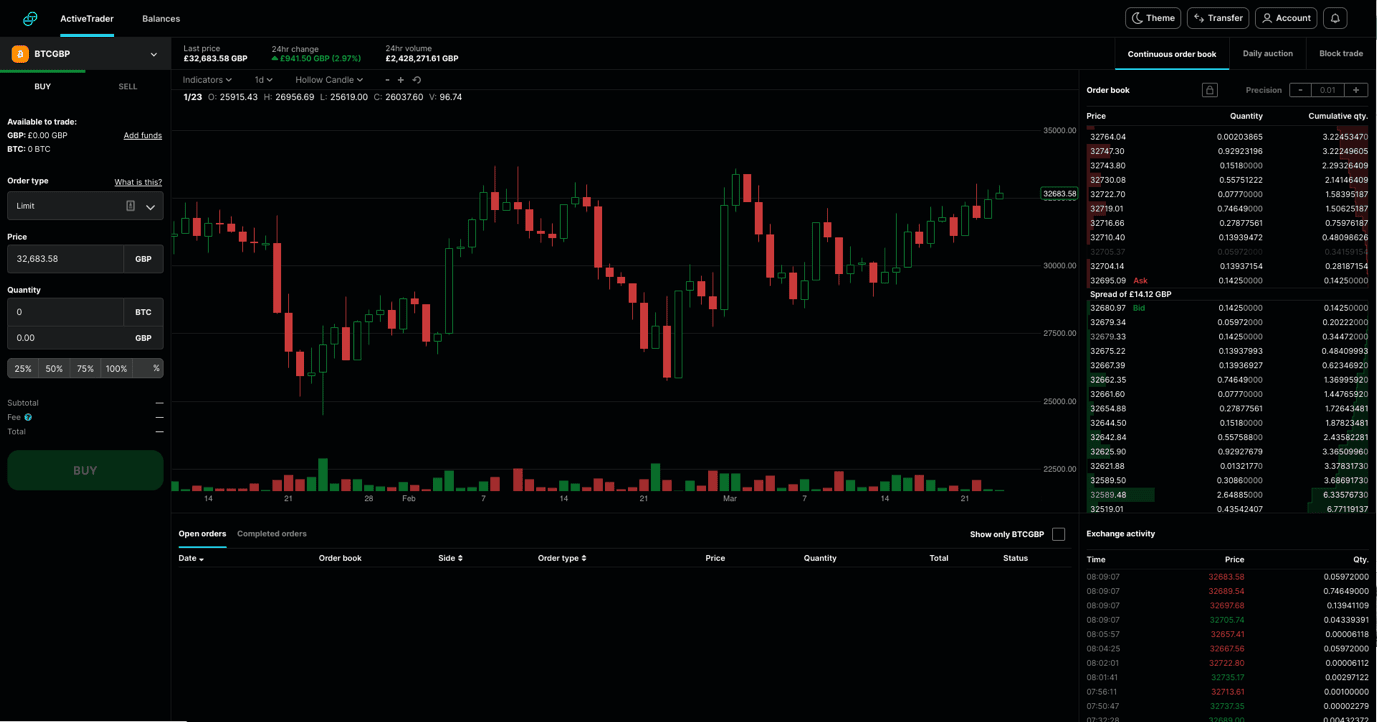
Task: Click the Price input field
Action: [65, 259]
